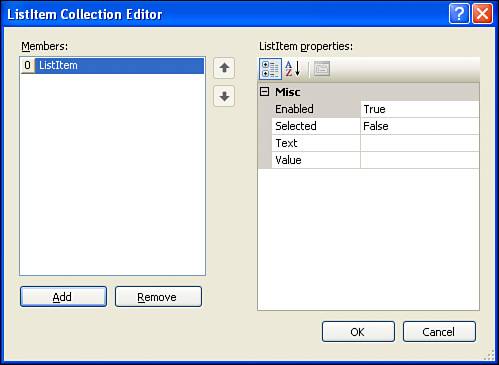
Task: Confirm changes with OK
Action: [x=358, y=332]
